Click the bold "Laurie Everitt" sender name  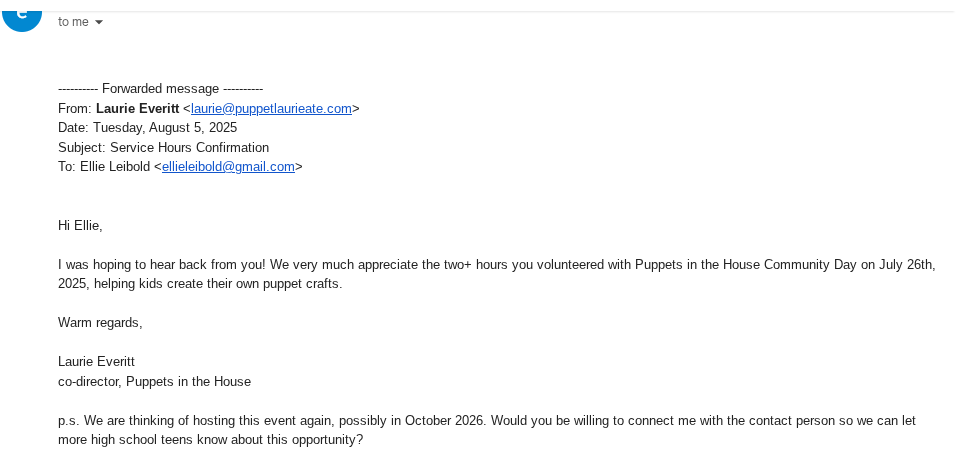click(138, 109)
